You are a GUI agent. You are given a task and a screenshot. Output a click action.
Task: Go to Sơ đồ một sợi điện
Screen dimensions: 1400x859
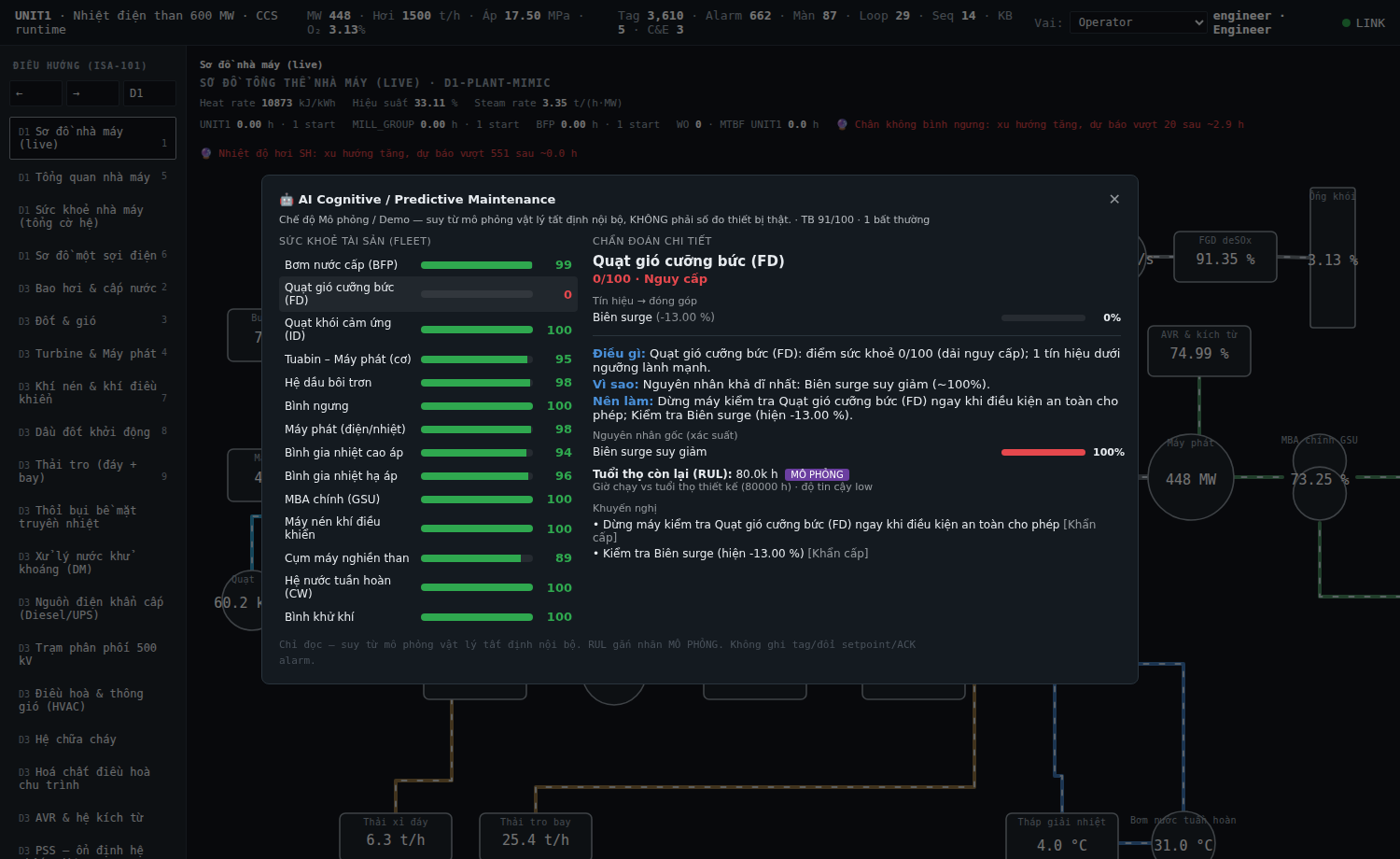tap(92, 256)
